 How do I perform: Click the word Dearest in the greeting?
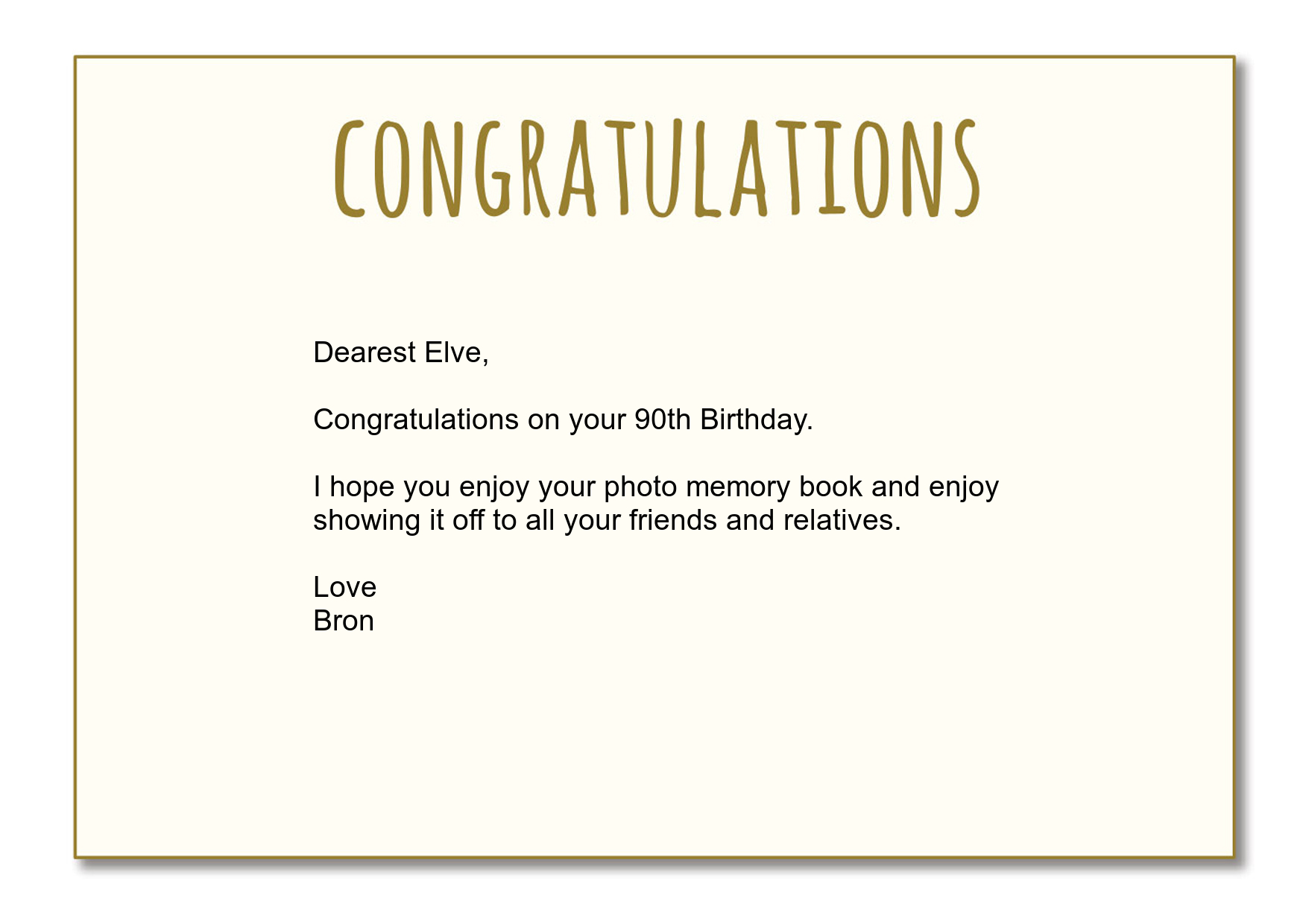click(365, 352)
